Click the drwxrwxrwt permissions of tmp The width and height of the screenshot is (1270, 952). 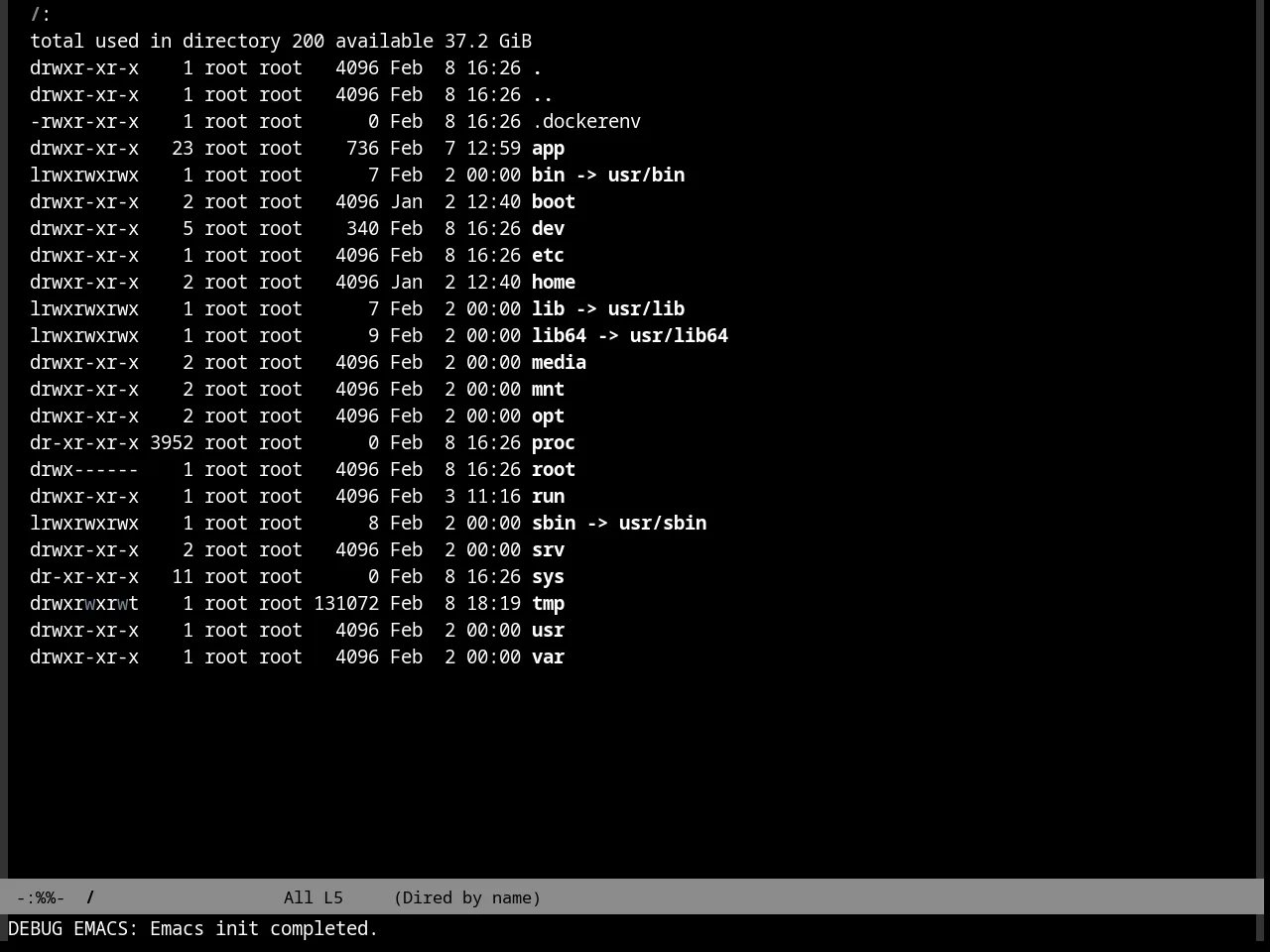coord(84,604)
